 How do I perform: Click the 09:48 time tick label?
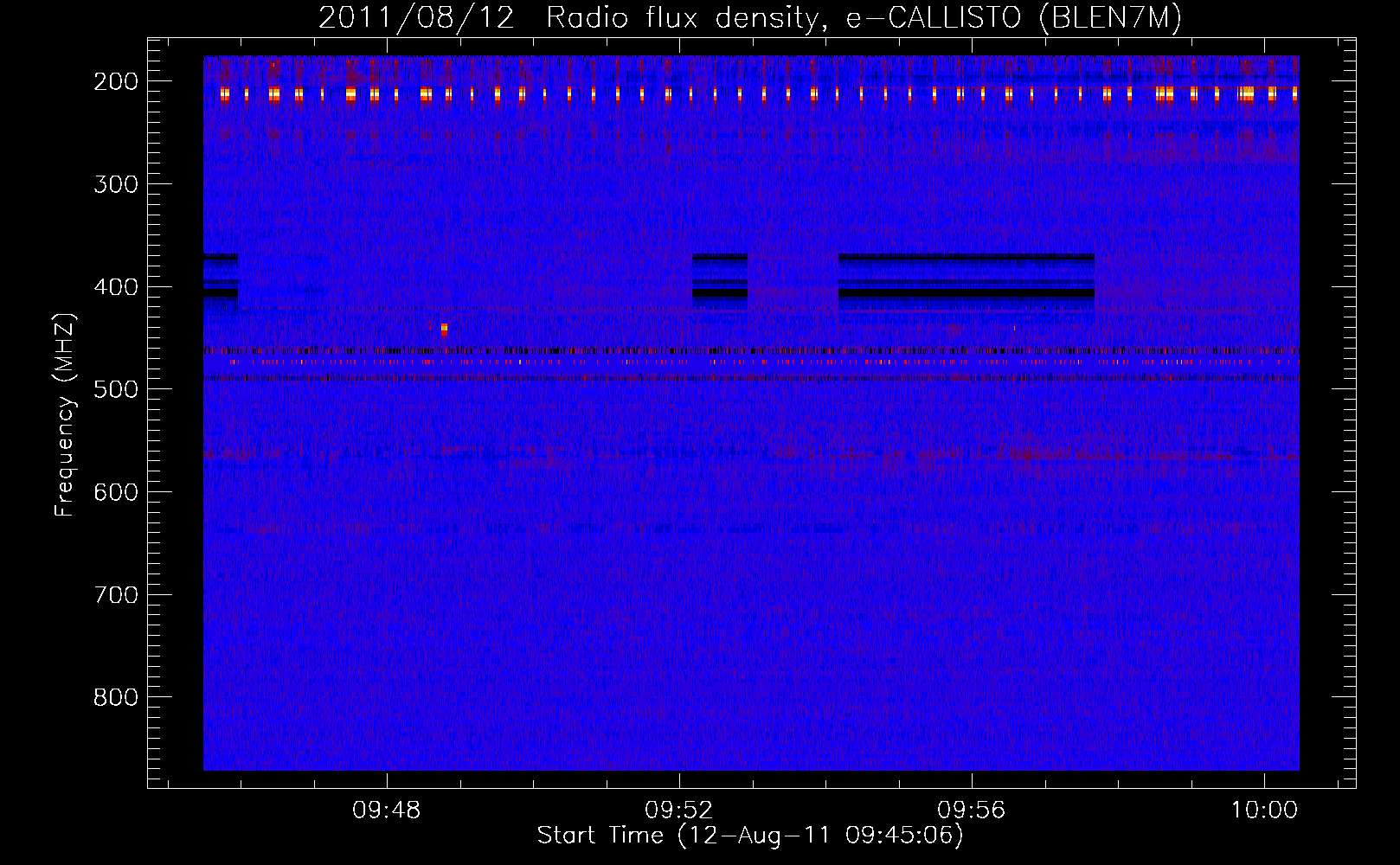(x=386, y=811)
